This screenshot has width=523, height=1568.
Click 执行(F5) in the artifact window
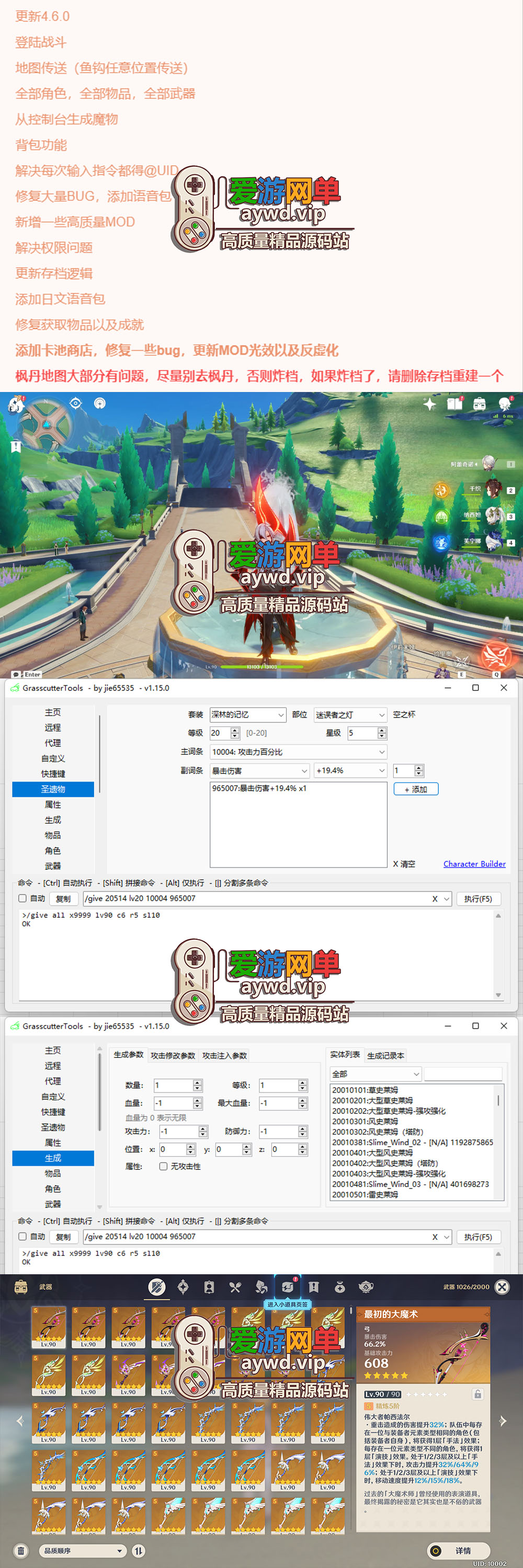pyautogui.click(x=478, y=898)
